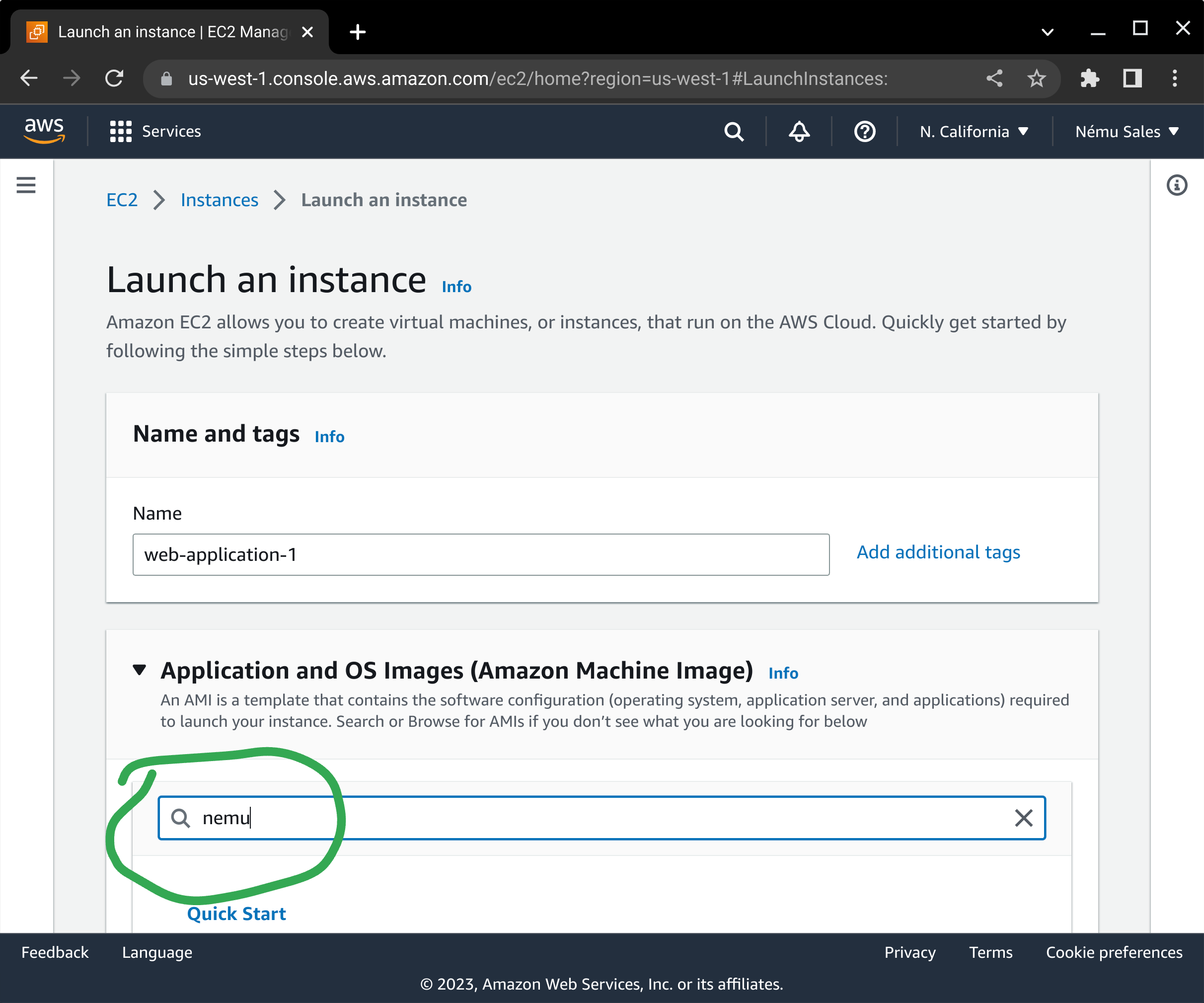The width and height of the screenshot is (1204, 1003).
Task: Click Add additional tags link
Action: point(938,552)
